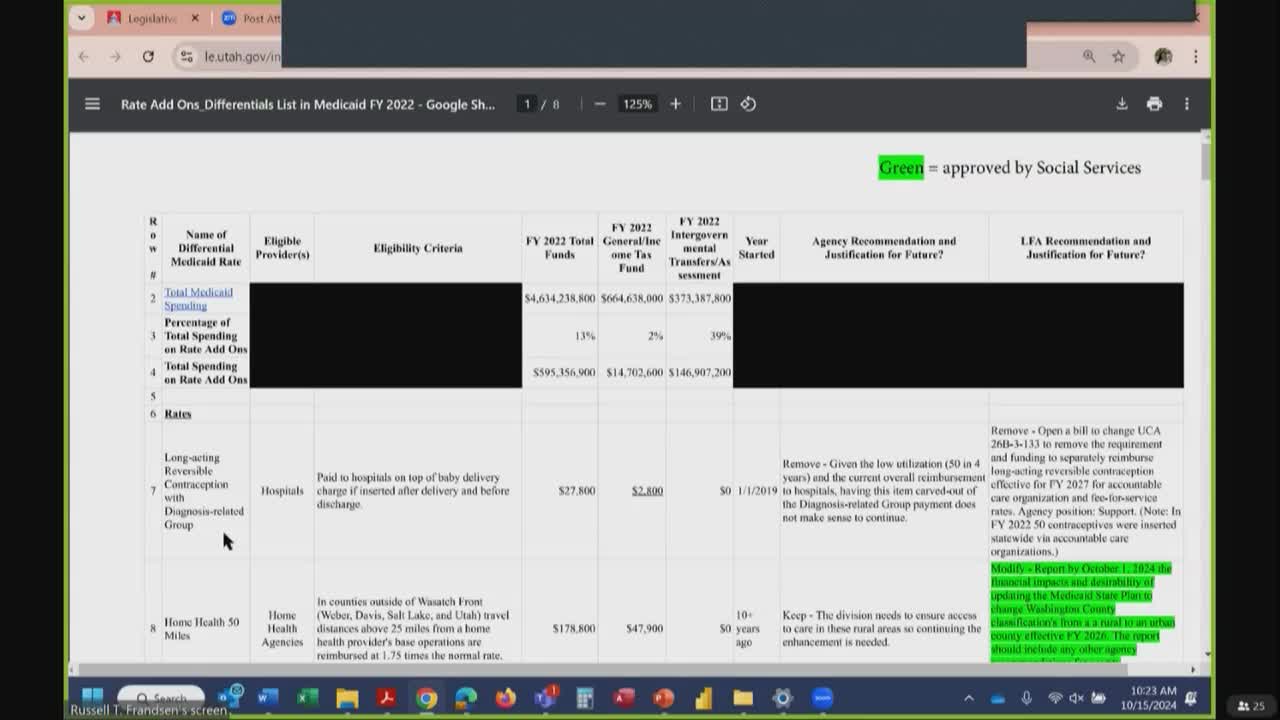The height and width of the screenshot is (720, 1280).
Task: Click the green highlighted Green legend
Action: click(901, 168)
